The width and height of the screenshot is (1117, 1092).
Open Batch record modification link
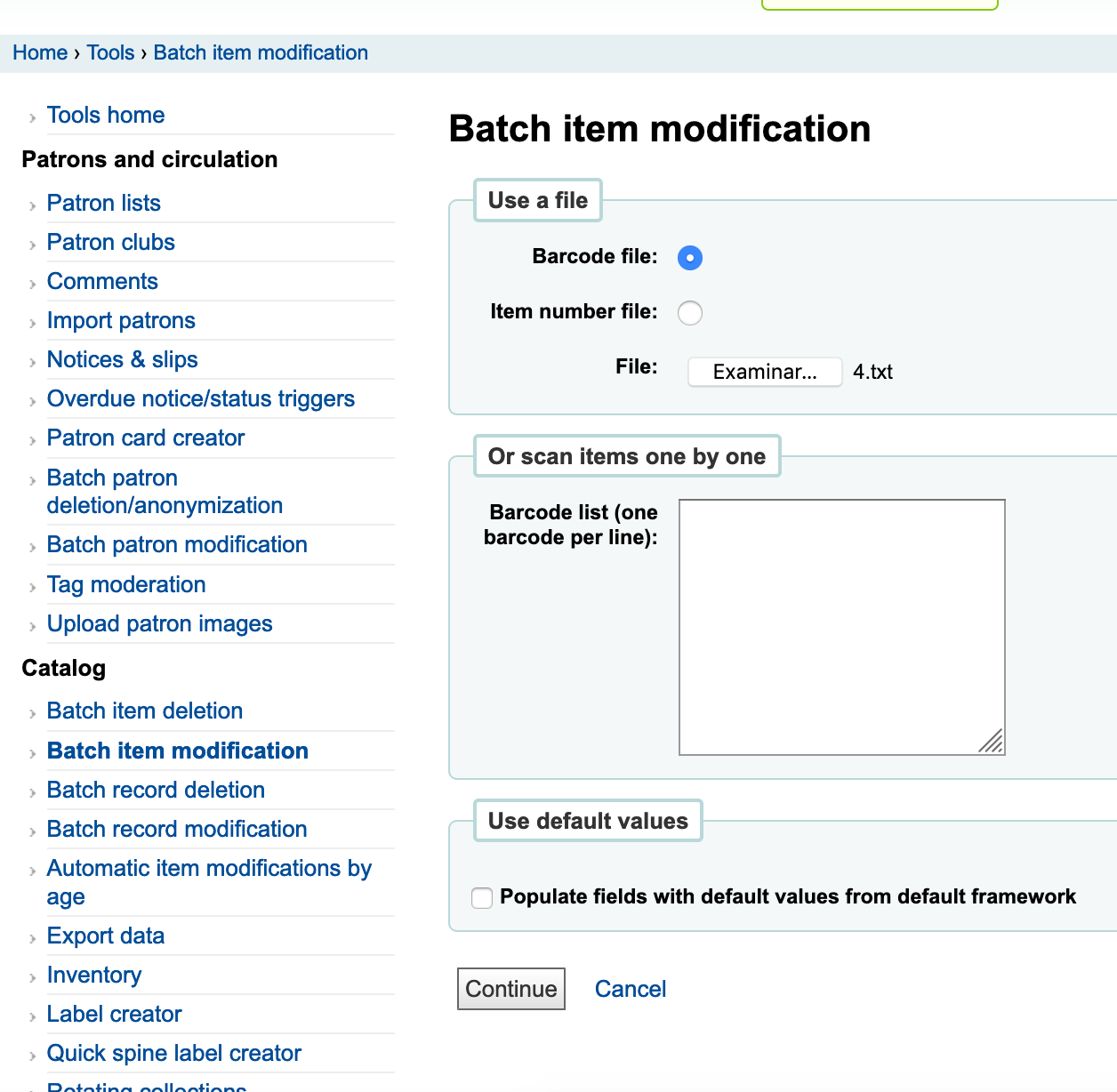click(x=177, y=829)
